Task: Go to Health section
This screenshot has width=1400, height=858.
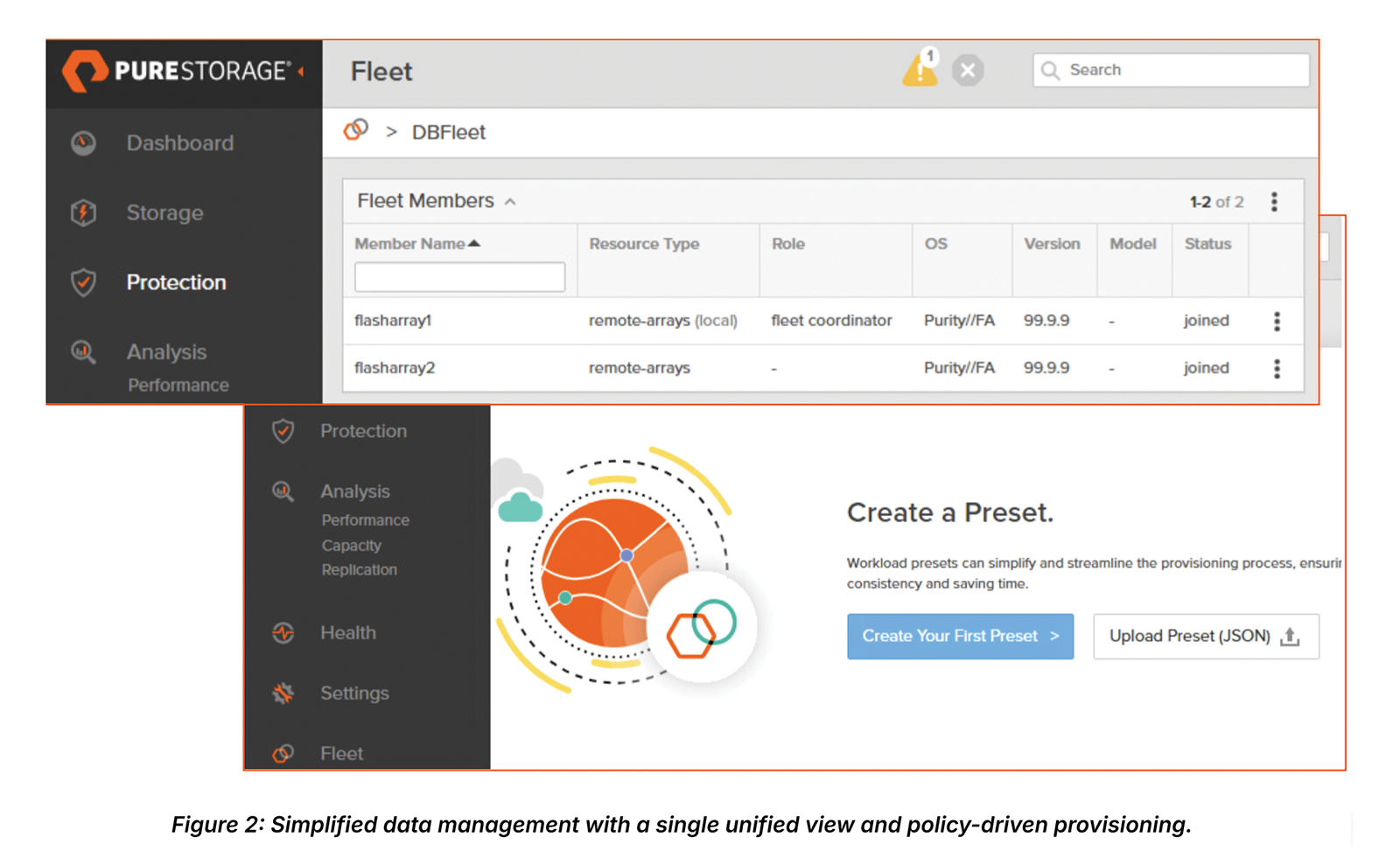Action: pyautogui.click(x=348, y=632)
